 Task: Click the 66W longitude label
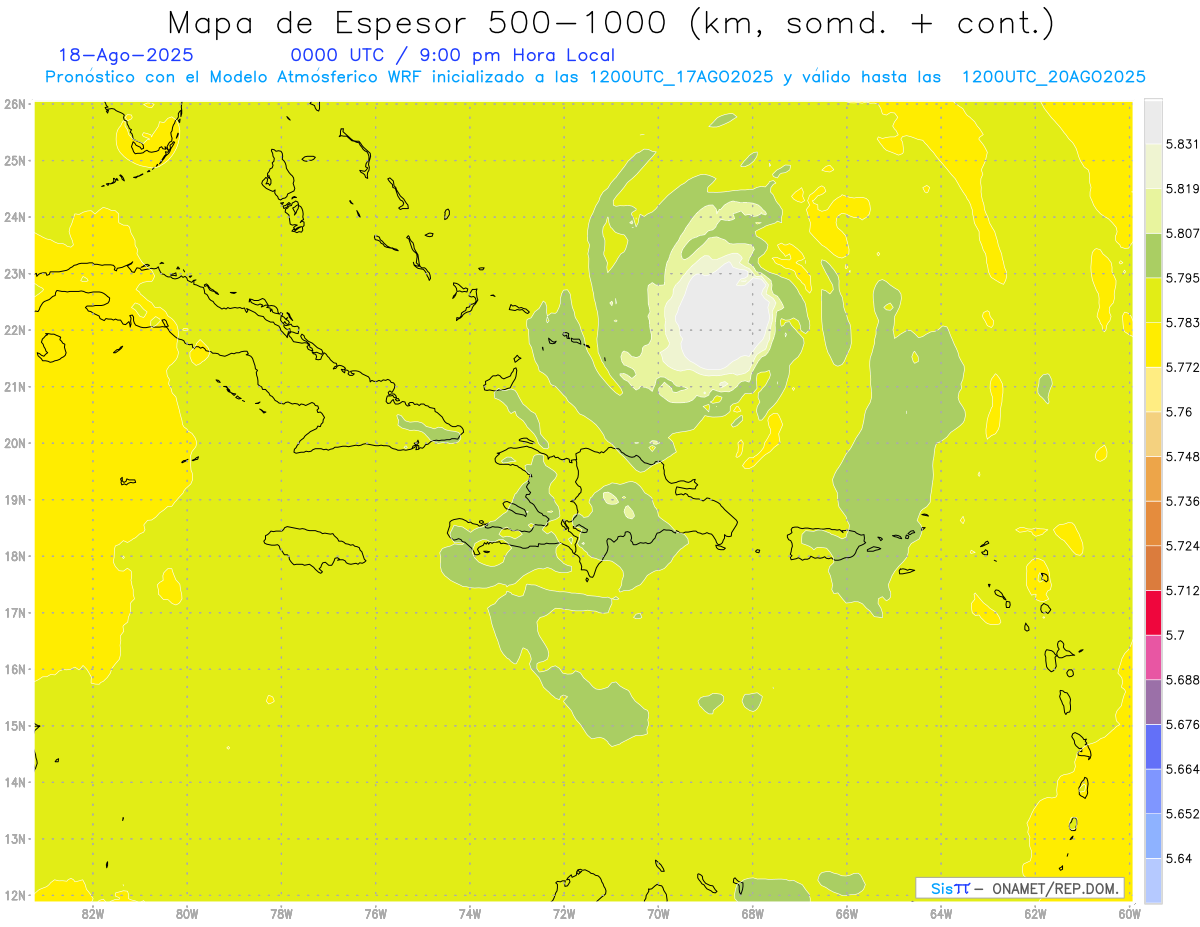[846, 913]
